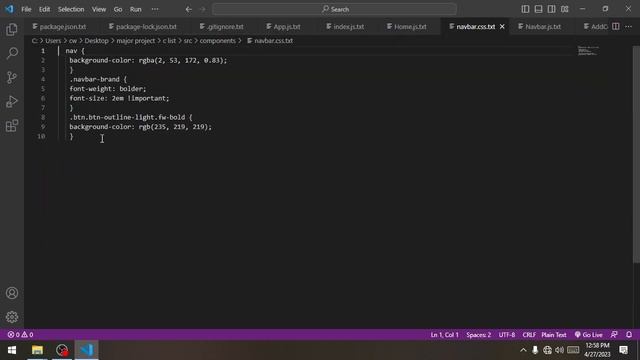
Task: Open the Run menu
Action: click(x=136, y=9)
